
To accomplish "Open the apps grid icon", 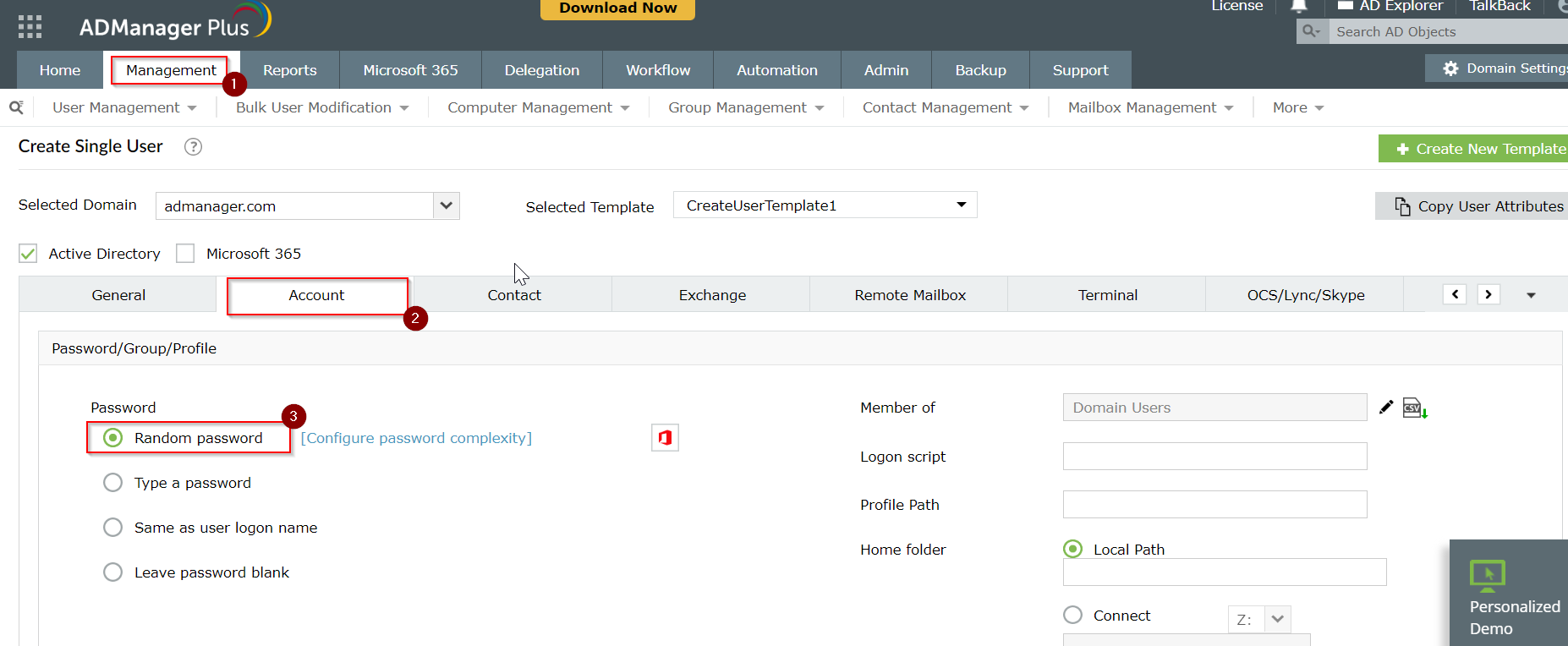I will click(30, 27).
